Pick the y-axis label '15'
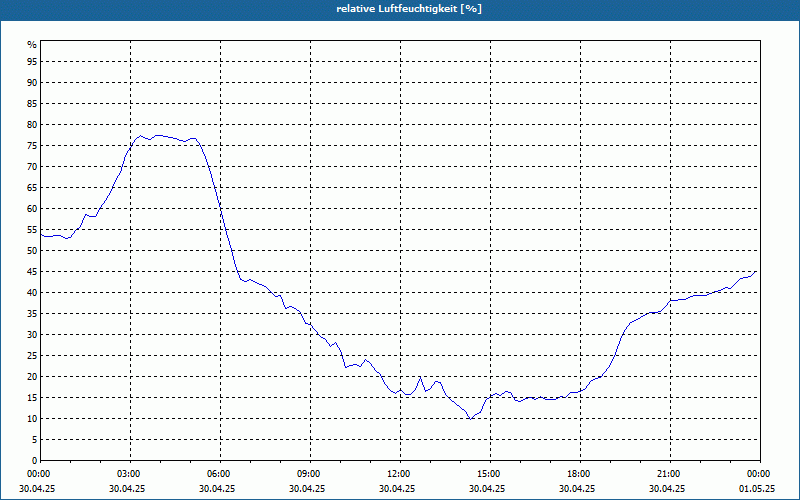 coord(32,398)
